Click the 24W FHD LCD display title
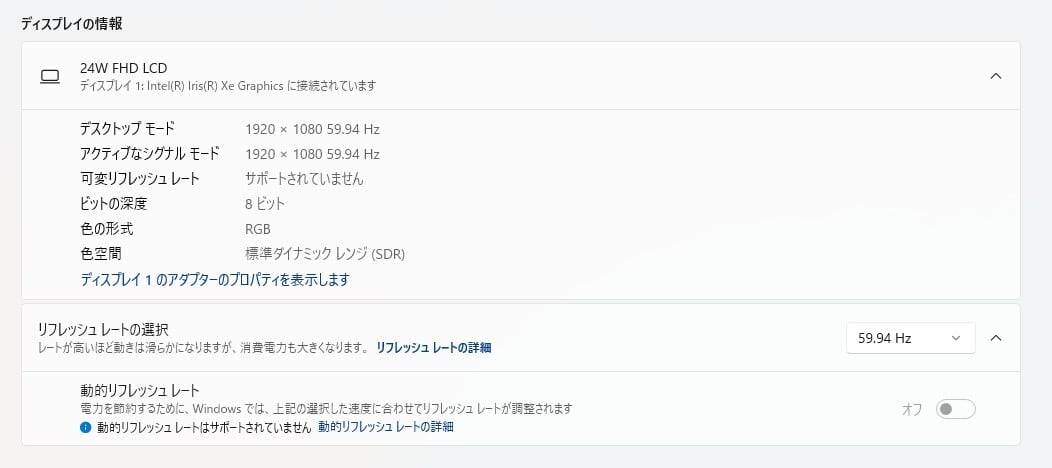The height and width of the screenshot is (468, 1052). click(x=123, y=68)
